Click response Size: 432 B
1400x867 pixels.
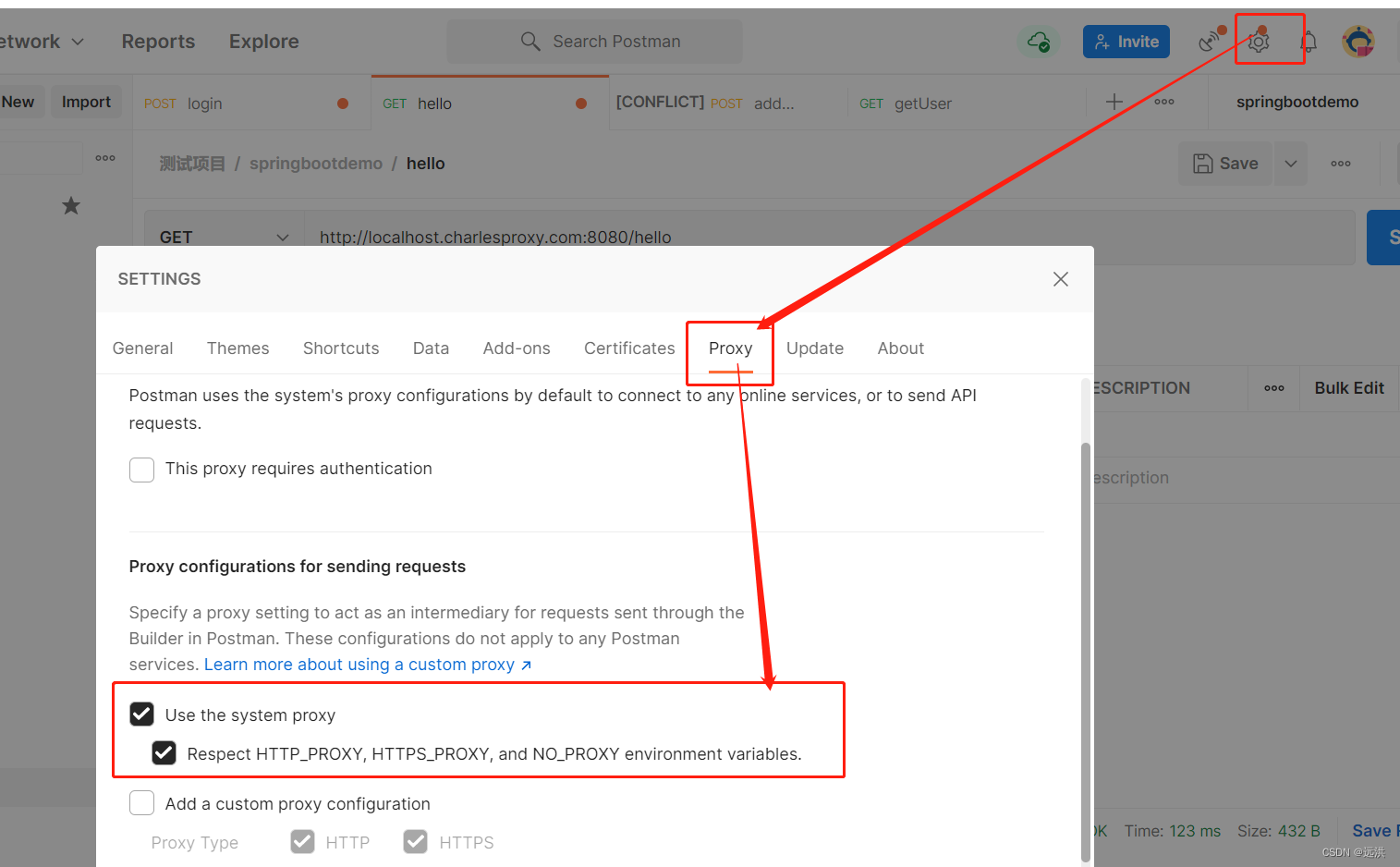(1279, 831)
